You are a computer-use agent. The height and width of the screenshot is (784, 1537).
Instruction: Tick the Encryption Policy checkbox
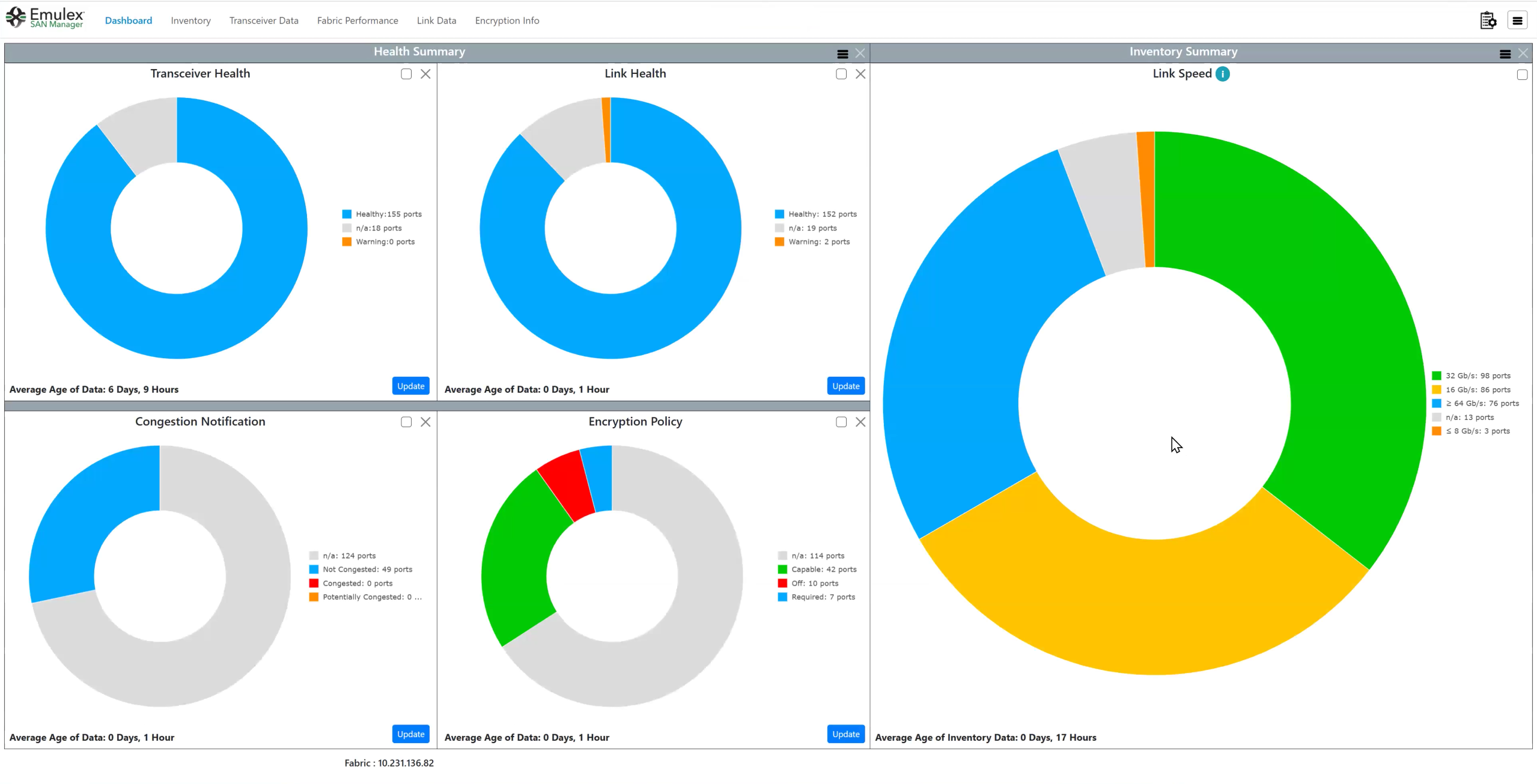click(841, 422)
